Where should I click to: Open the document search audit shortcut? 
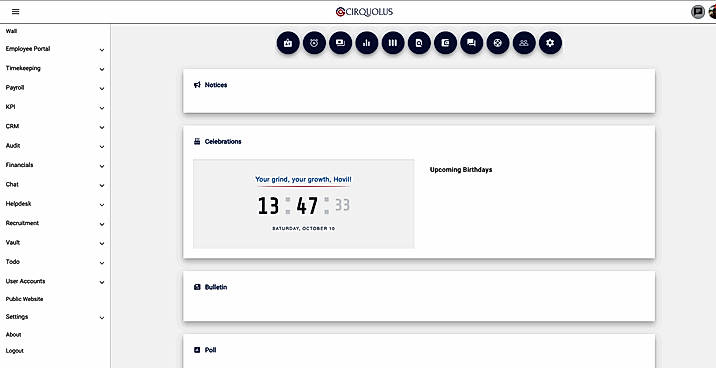[419, 43]
